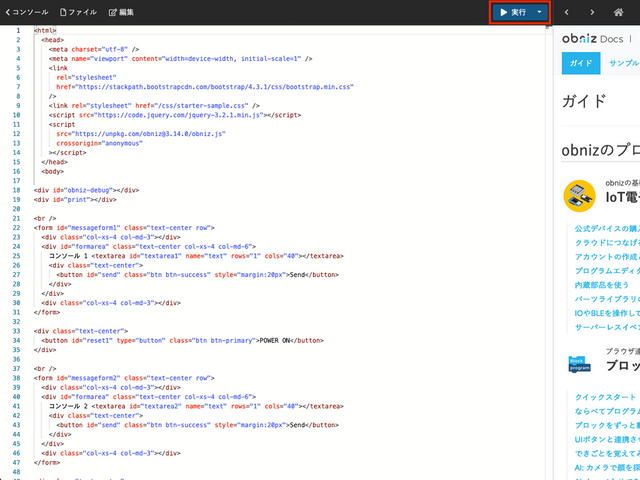Click the docs forward arrow icon
This screenshot has width=640, height=480.
coord(593,12)
